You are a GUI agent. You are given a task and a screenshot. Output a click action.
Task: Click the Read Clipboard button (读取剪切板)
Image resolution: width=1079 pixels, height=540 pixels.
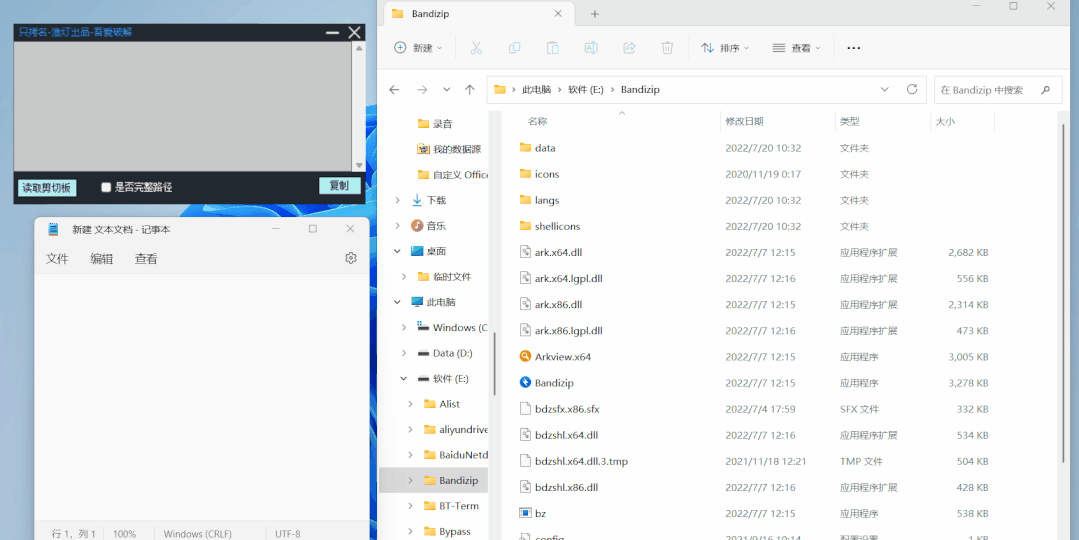point(47,188)
